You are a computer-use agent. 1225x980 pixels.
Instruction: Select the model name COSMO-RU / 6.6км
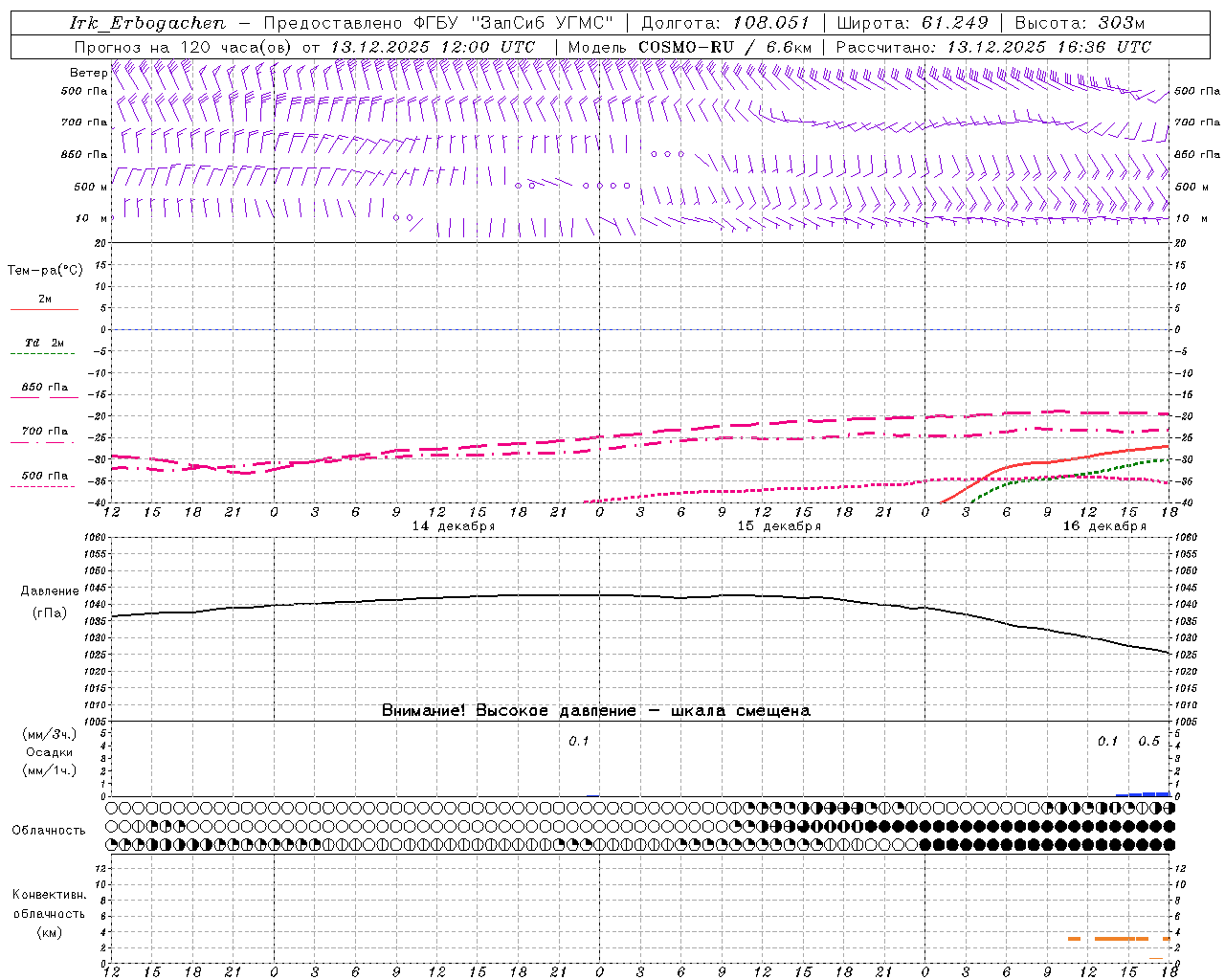(x=724, y=47)
